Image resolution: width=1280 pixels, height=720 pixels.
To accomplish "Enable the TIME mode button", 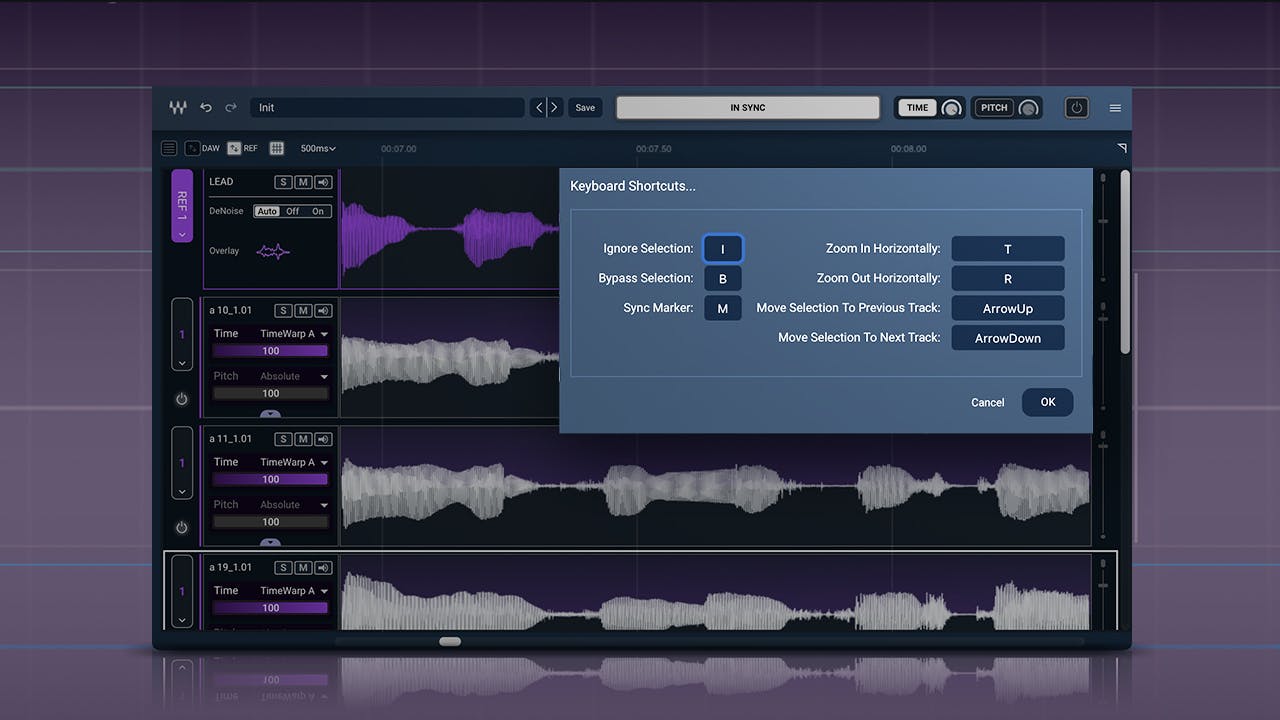I will pyautogui.click(x=917, y=108).
